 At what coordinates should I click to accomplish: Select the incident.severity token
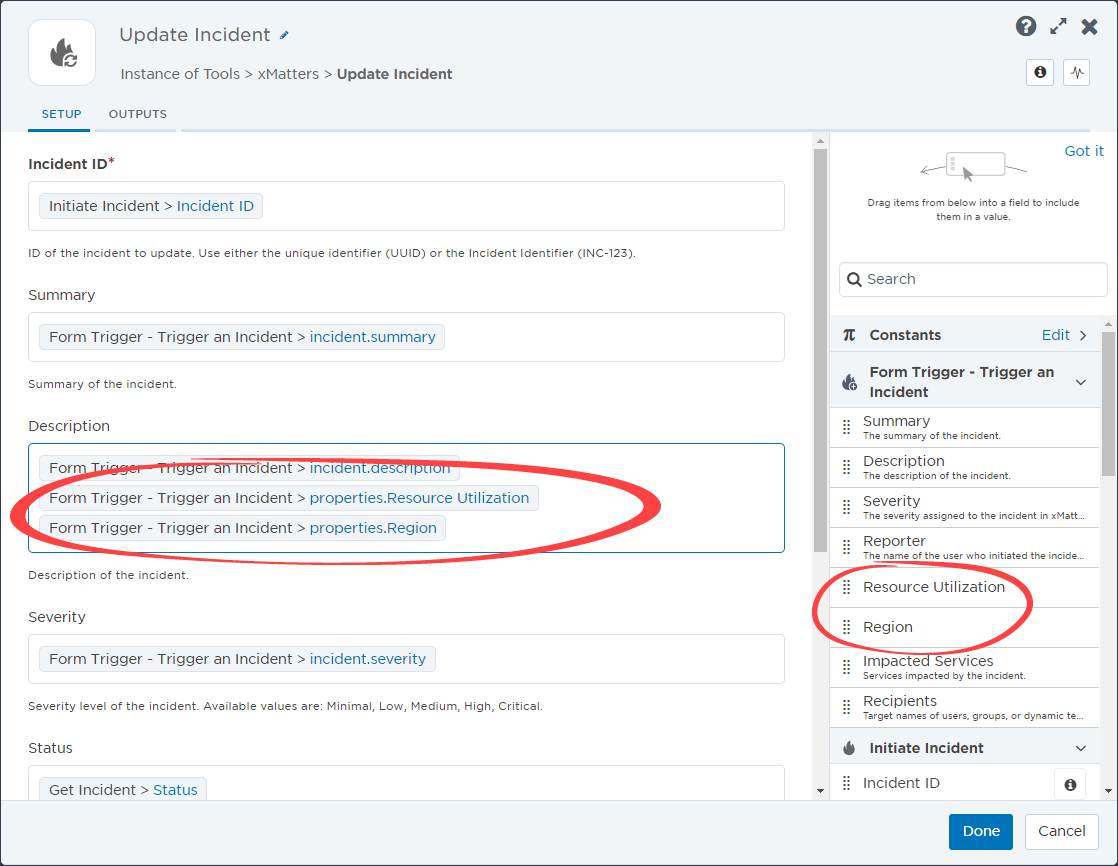pyautogui.click(x=237, y=659)
